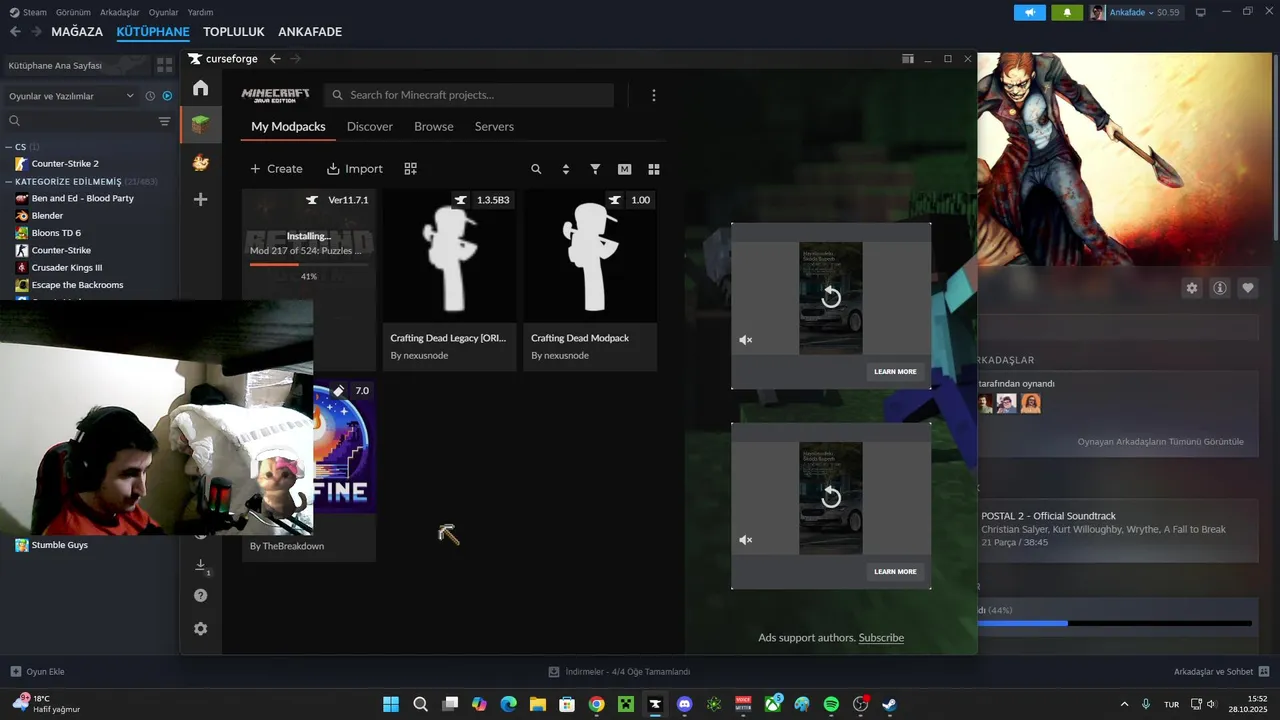Click Learn More on lower ad
The width and height of the screenshot is (1280, 720).
click(x=895, y=572)
